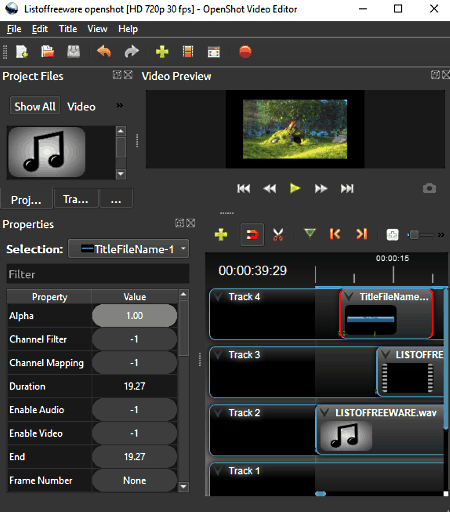Toggle the snapping magnet button
This screenshot has height=512, width=450.
(252, 235)
